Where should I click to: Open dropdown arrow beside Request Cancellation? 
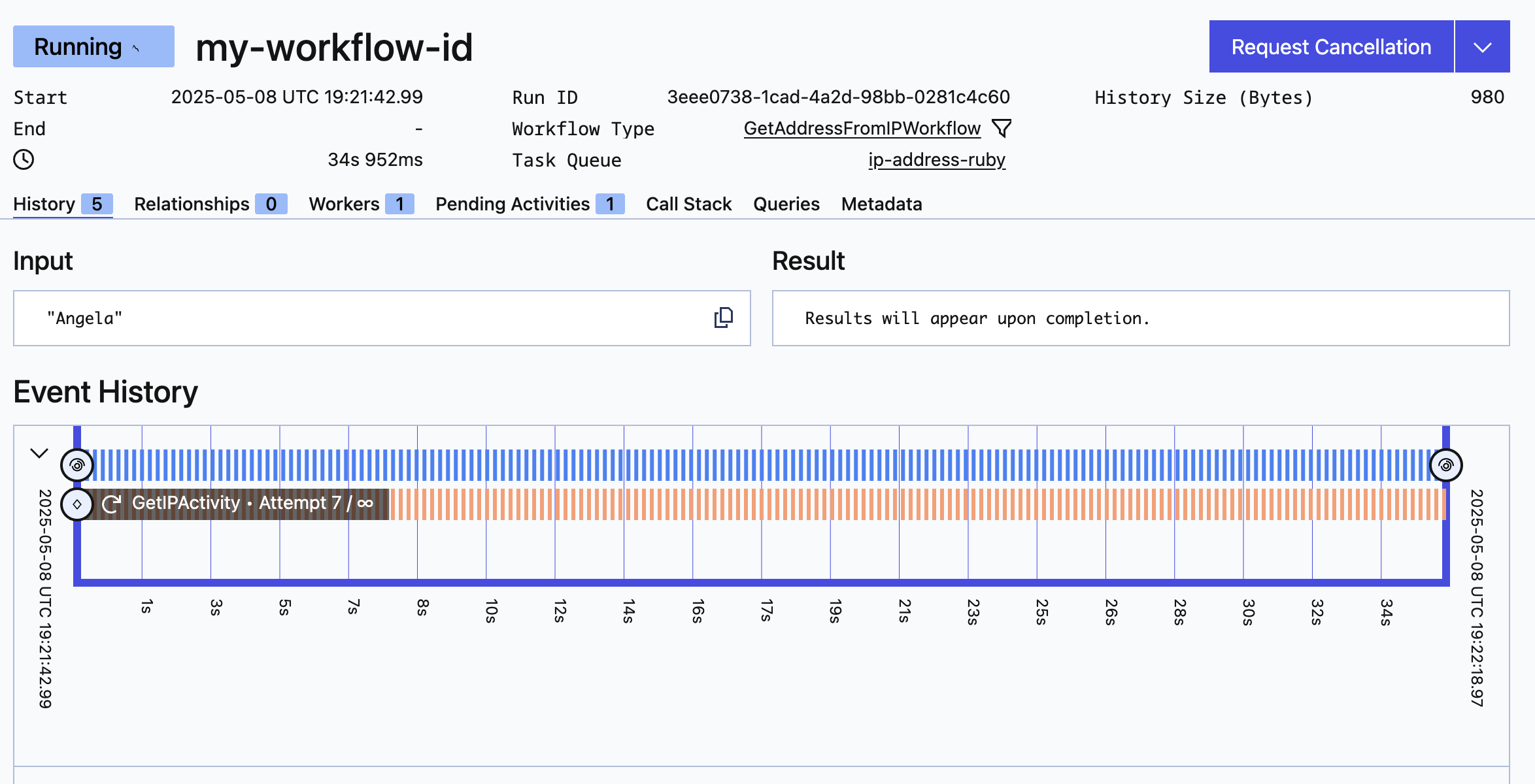[1482, 47]
